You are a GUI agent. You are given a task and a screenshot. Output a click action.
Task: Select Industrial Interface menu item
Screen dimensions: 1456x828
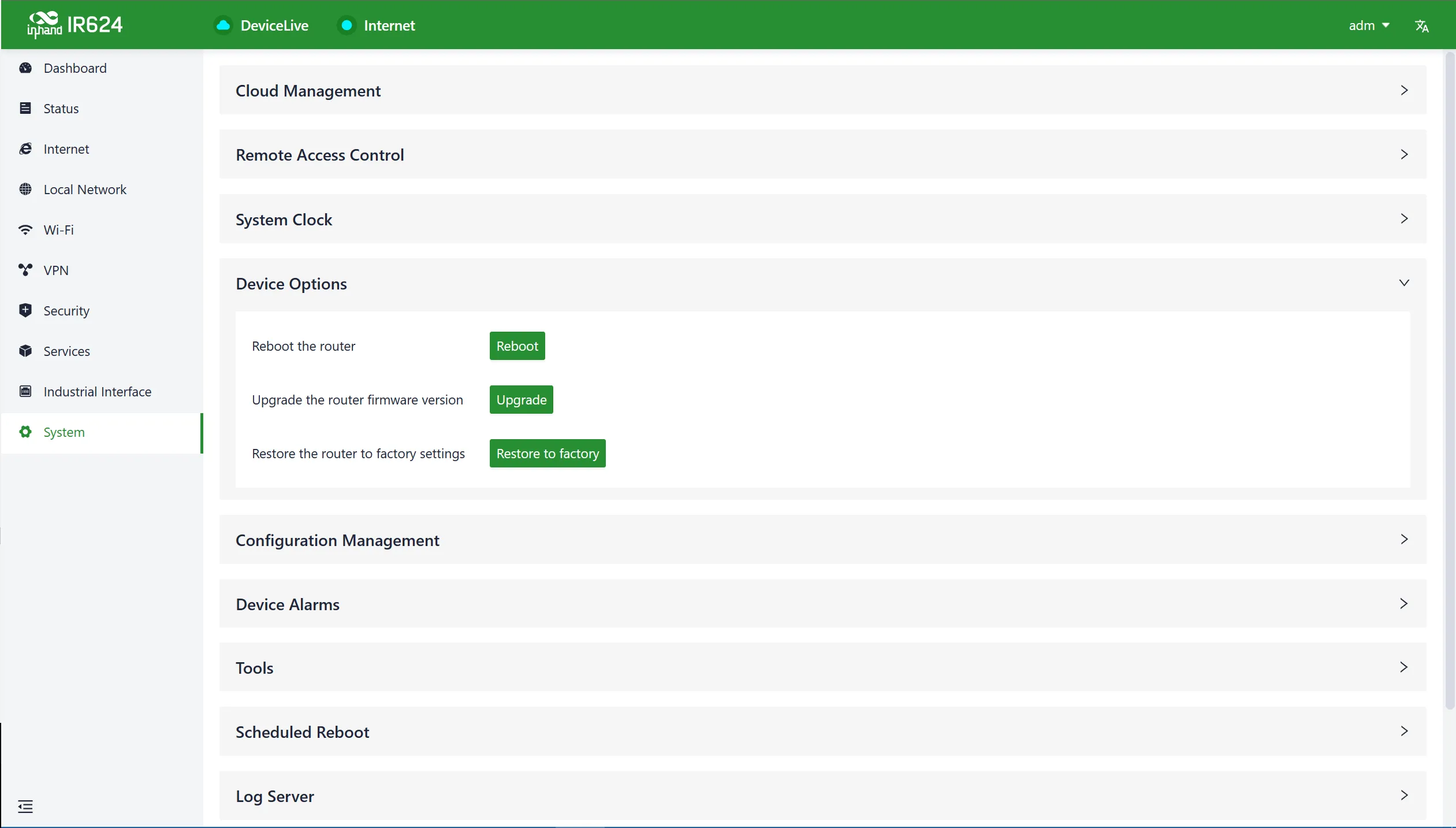[x=102, y=392]
